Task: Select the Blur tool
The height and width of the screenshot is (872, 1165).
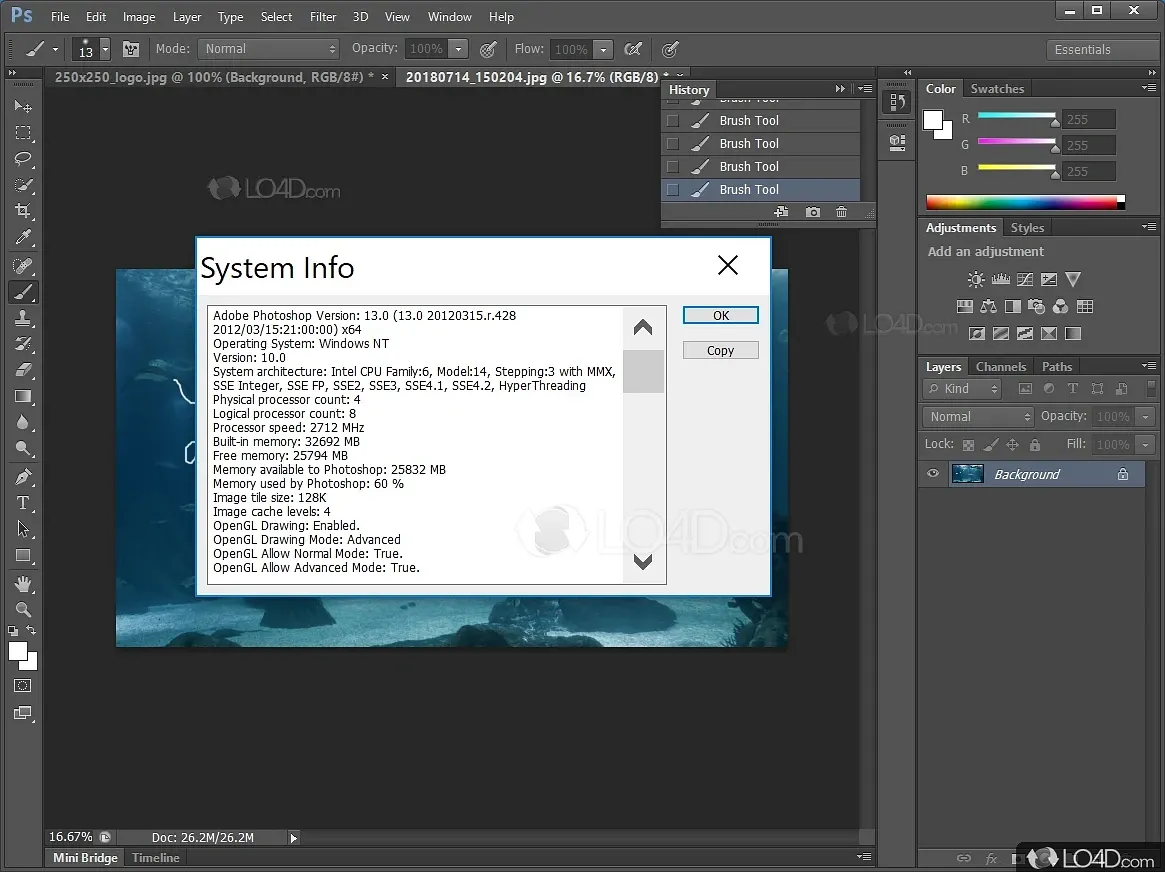Action: coord(23,422)
